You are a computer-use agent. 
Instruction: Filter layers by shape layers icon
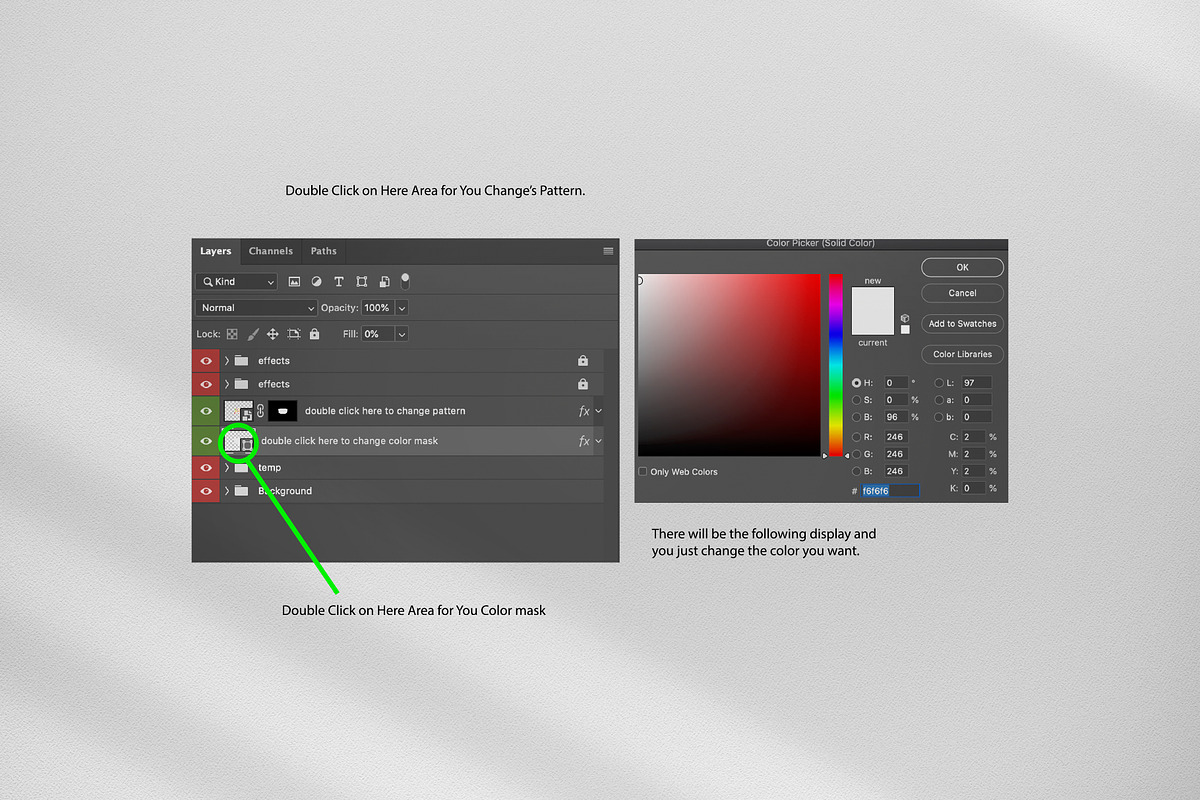point(361,282)
